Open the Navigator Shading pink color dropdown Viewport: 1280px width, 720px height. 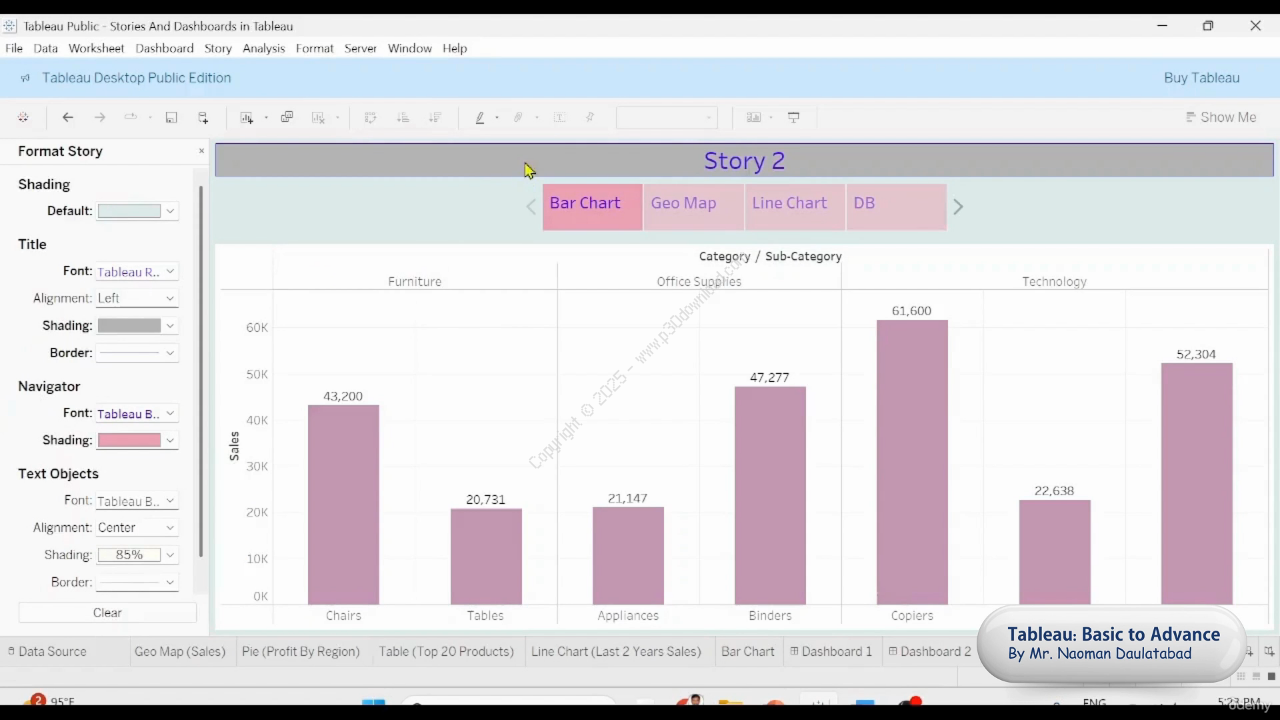137,440
